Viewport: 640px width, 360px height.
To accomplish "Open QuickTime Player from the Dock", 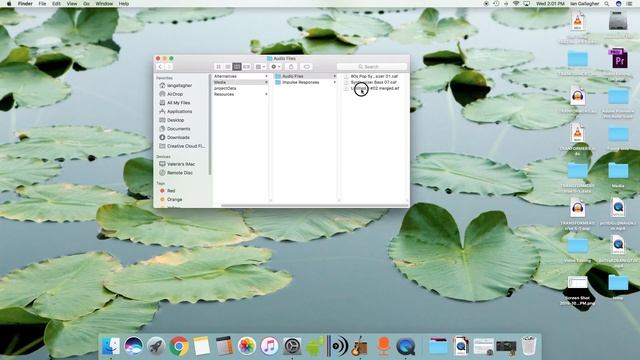I will (x=405, y=346).
